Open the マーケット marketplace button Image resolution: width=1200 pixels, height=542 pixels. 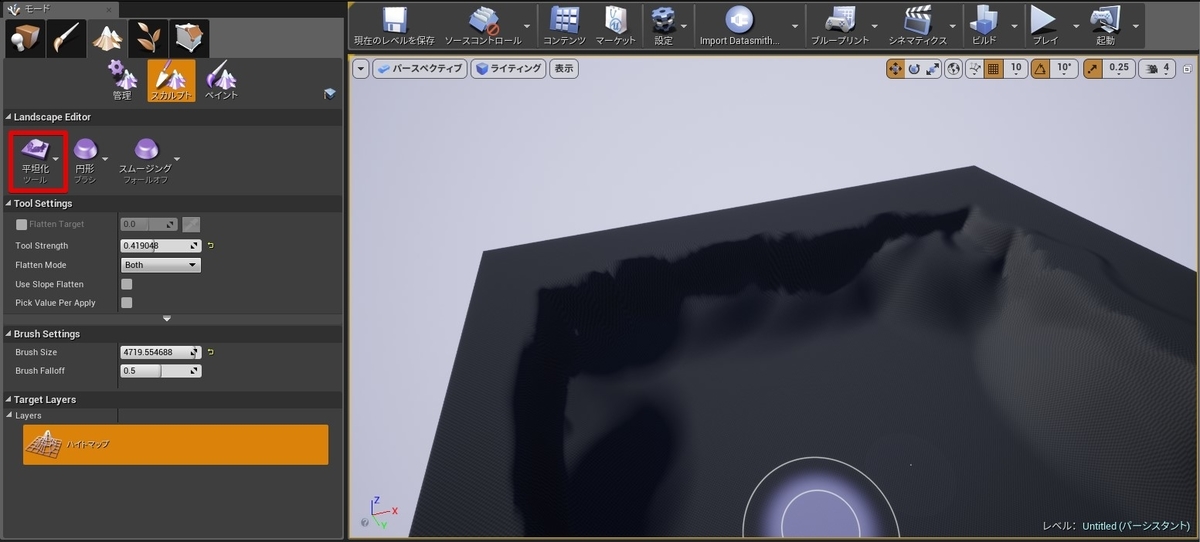click(616, 27)
